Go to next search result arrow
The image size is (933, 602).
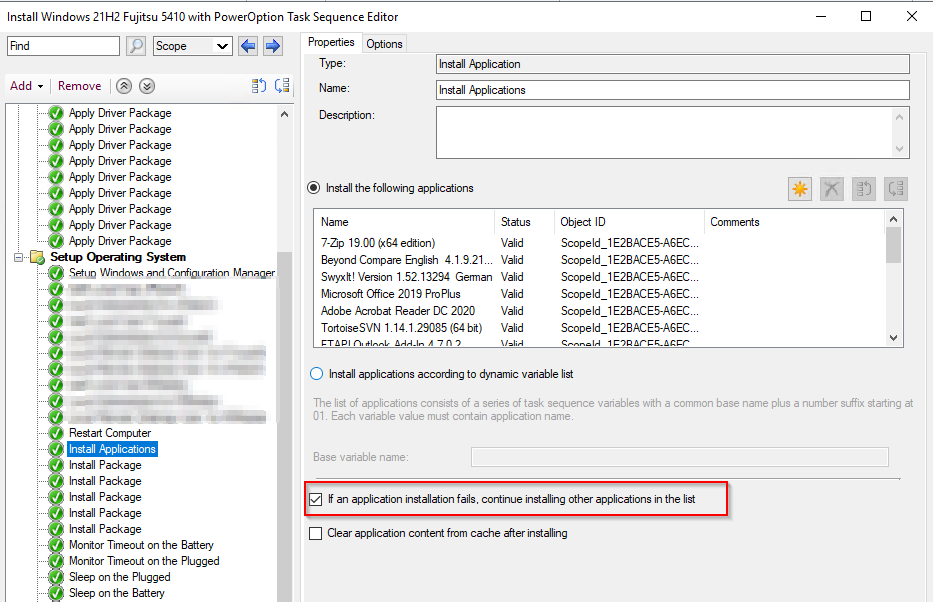coord(273,46)
